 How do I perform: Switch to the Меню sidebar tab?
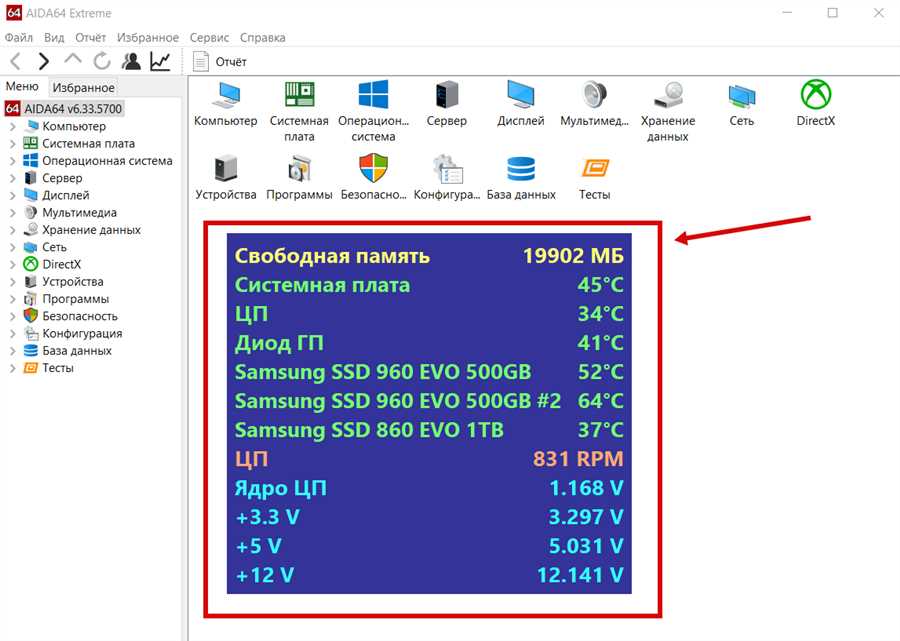pos(22,87)
